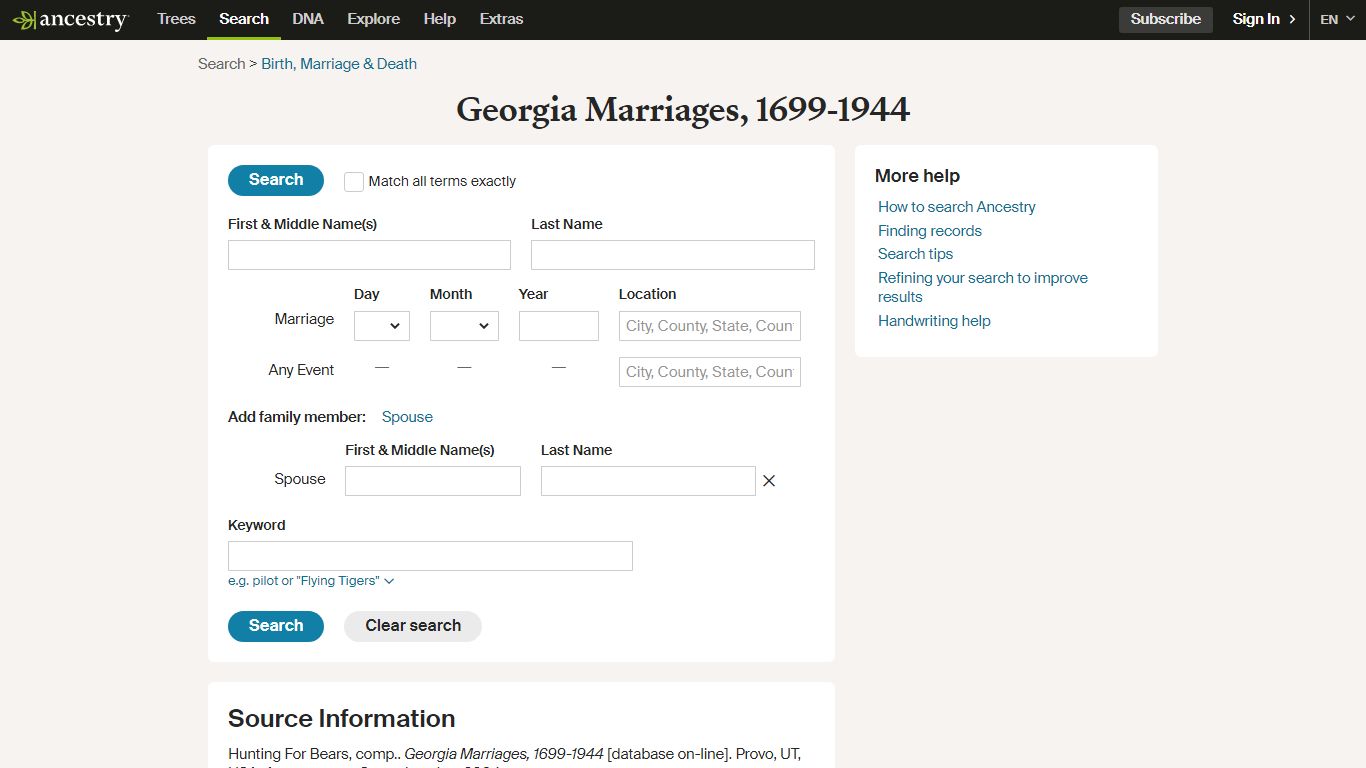Open the Marriage Month dropdown
Image resolution: width=1366 pixels, height=768 pixels.
464,326
